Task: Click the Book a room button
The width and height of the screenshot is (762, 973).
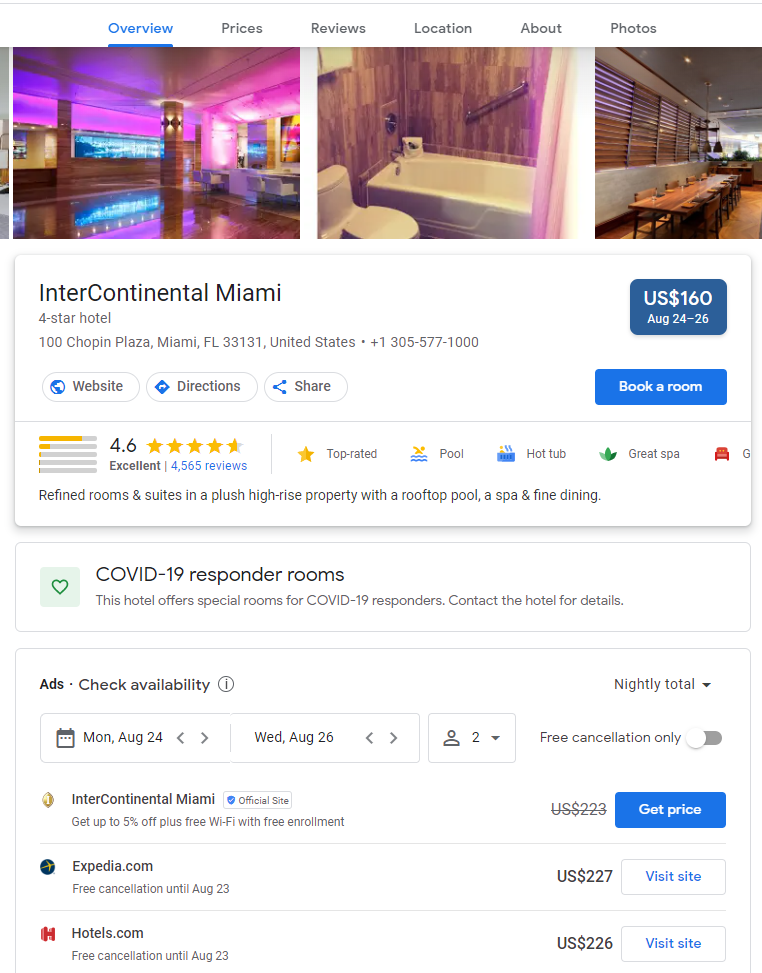Action: [x=660, y=387]
